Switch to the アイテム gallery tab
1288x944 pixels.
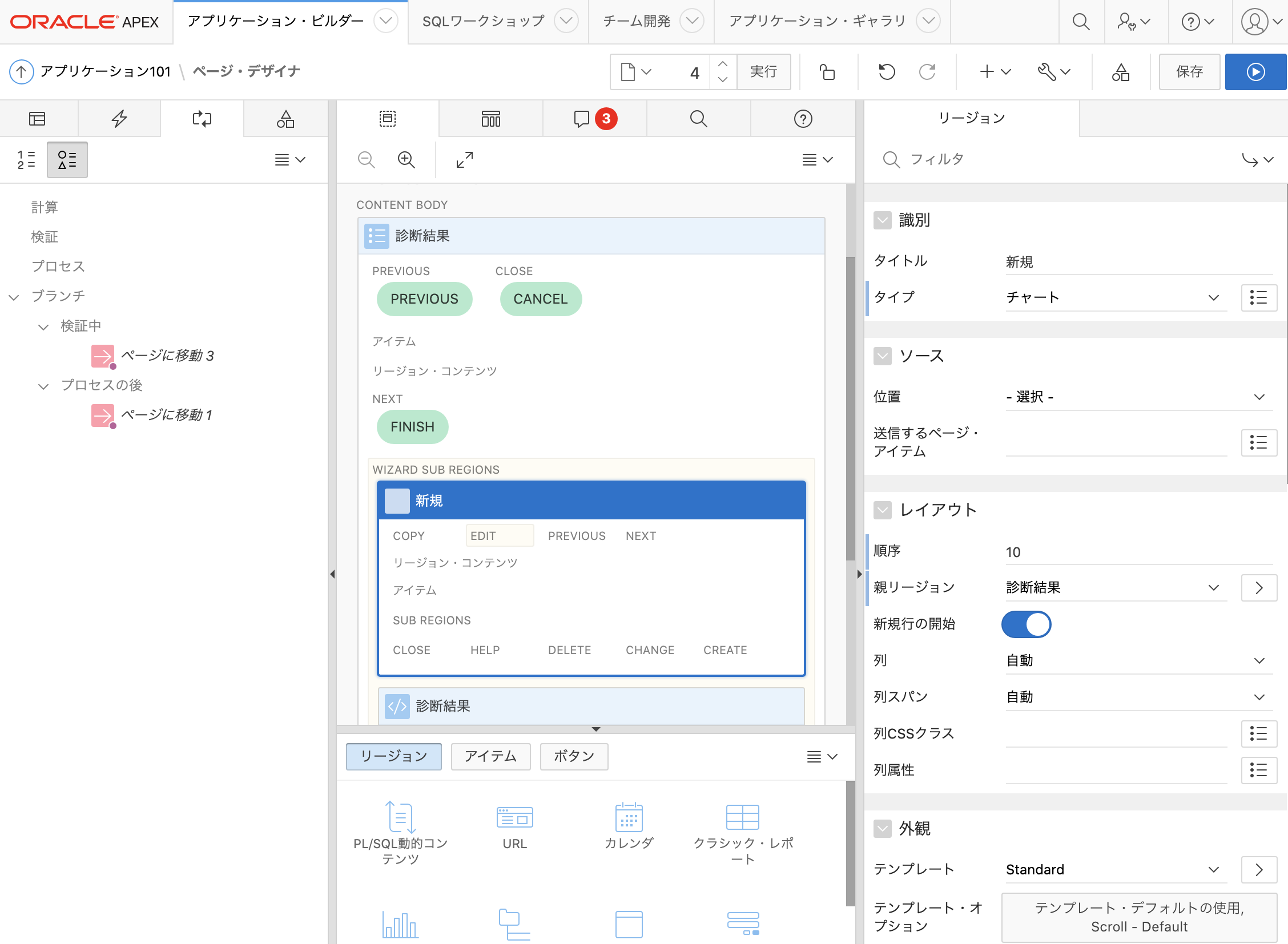490,756
